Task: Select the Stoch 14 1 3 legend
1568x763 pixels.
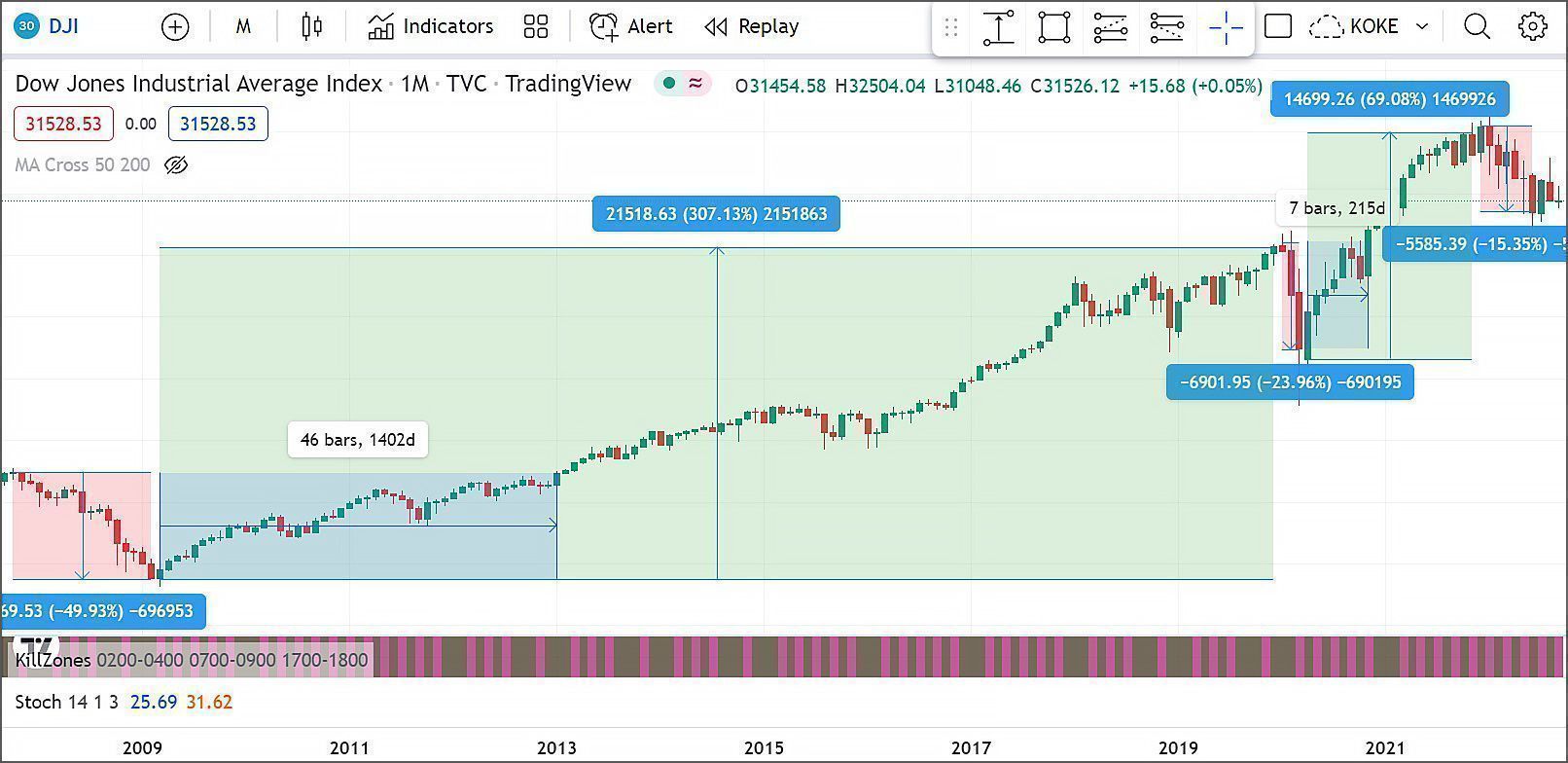Action: tap(67, 702)
